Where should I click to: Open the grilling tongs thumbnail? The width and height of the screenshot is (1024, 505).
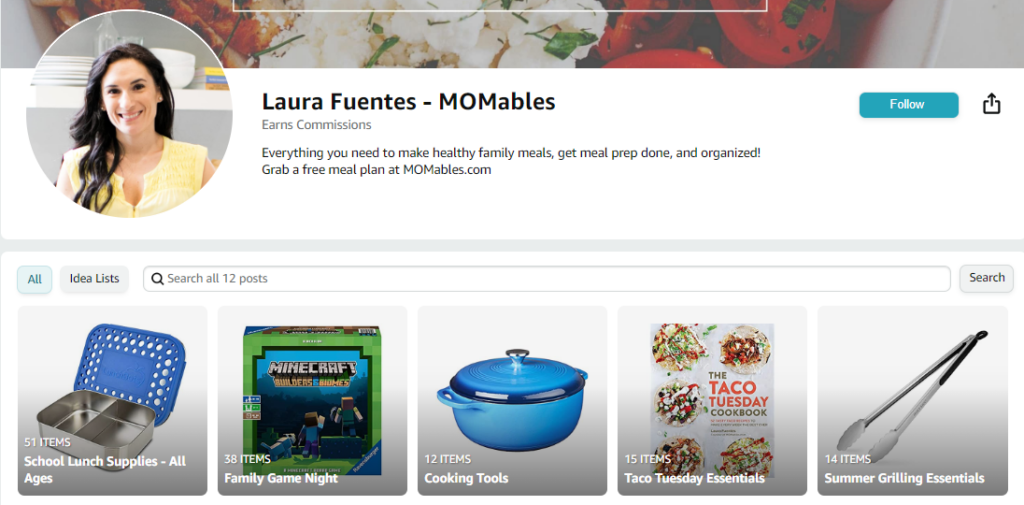point(912,396)
